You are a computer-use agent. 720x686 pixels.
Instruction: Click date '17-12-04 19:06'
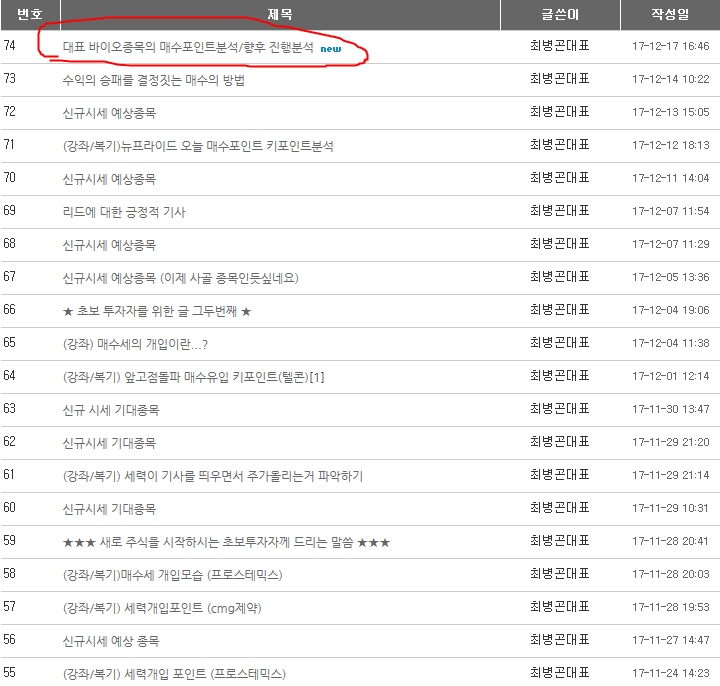[x=670, y=310]
